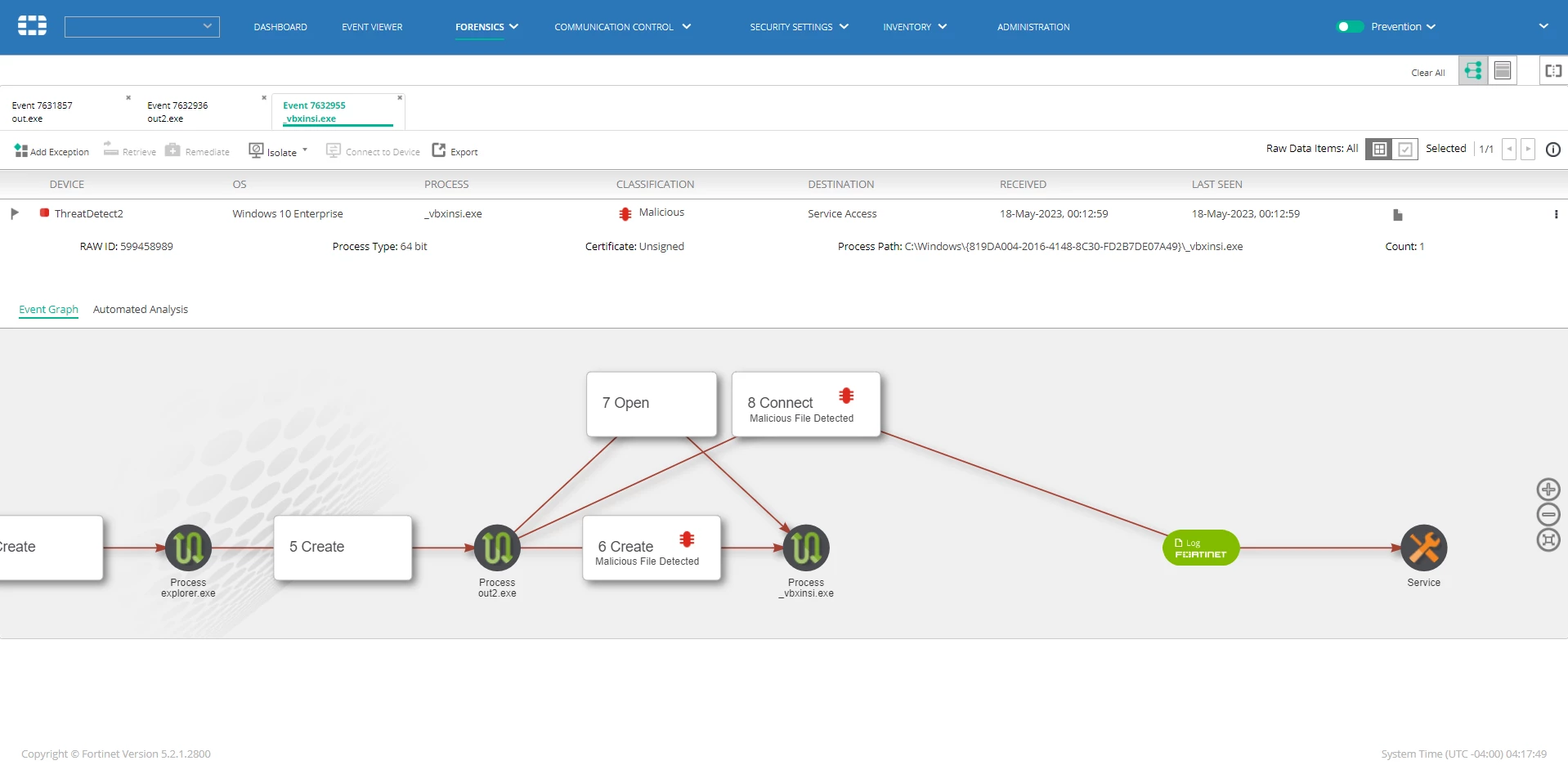Screen dimensions: 1568x765
Task: Select the 8 Connect event node
Action: pos(806,404)
